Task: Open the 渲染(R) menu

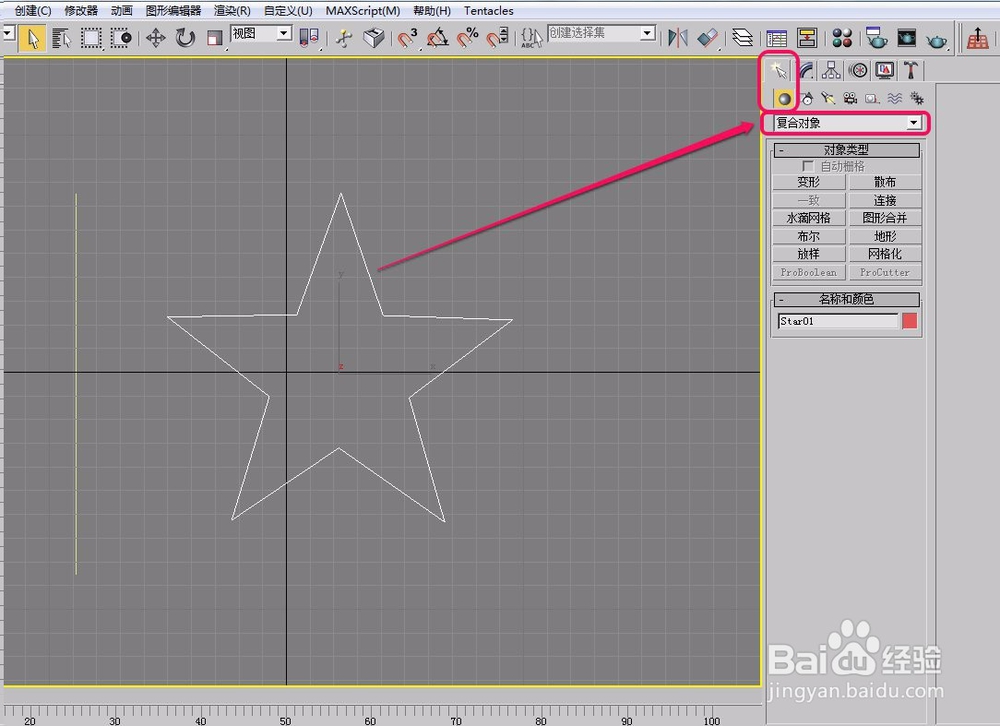Action: click(230, 10)
